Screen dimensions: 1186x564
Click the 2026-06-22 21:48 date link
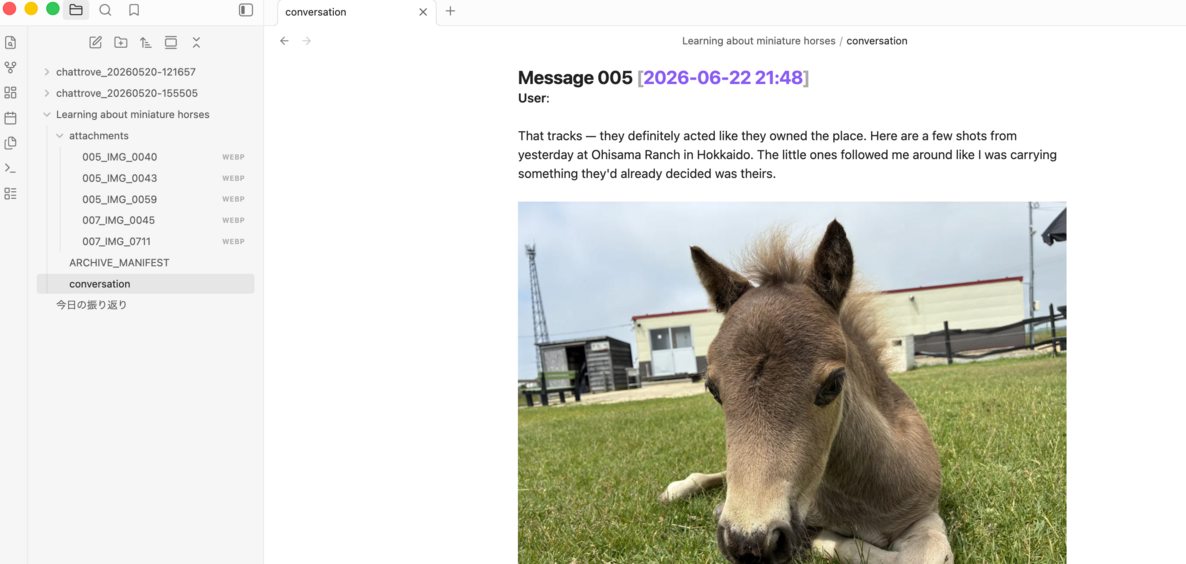pyautogui.click(x=723, y=77)
